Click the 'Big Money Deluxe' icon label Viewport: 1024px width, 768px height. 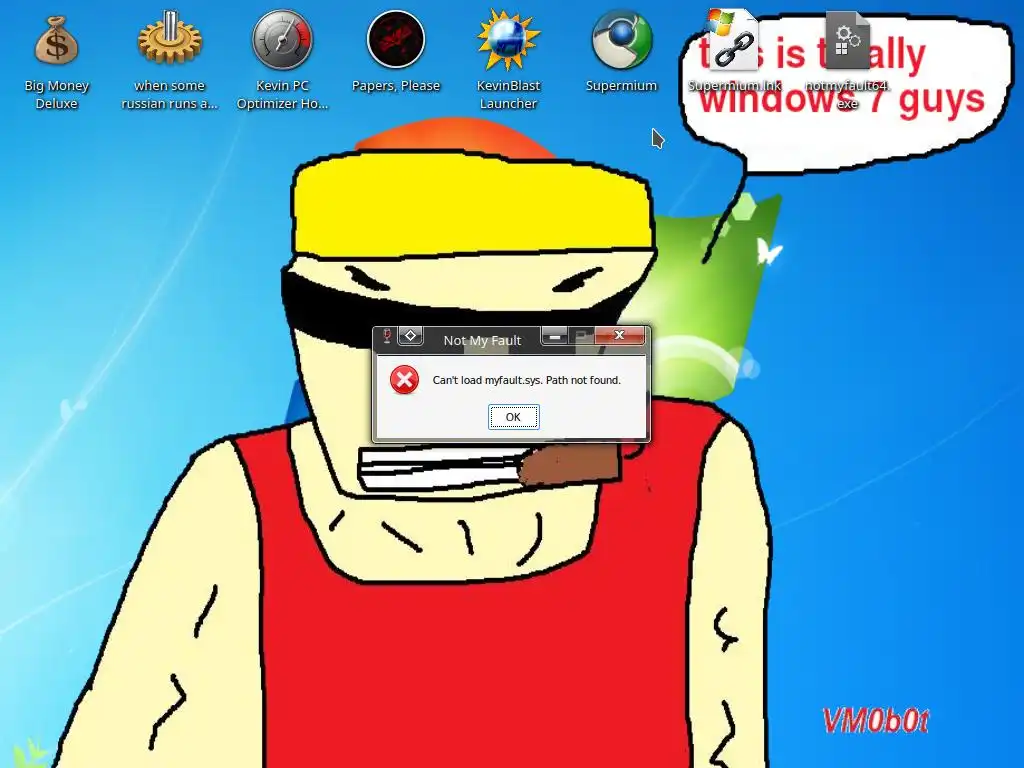(57, 95)
